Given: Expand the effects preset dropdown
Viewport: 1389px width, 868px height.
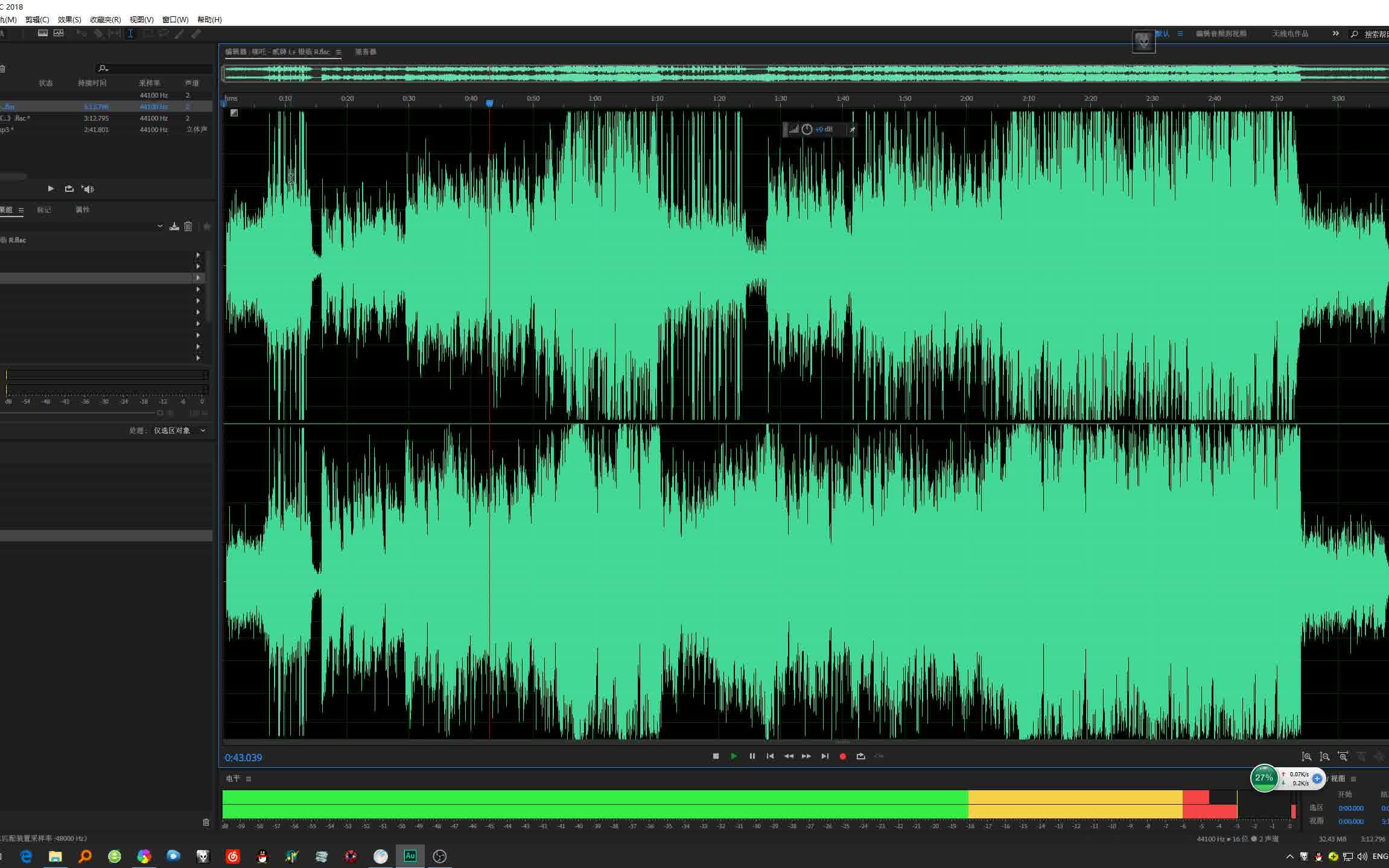Looking at the screenshot, I should pos(160,226).
